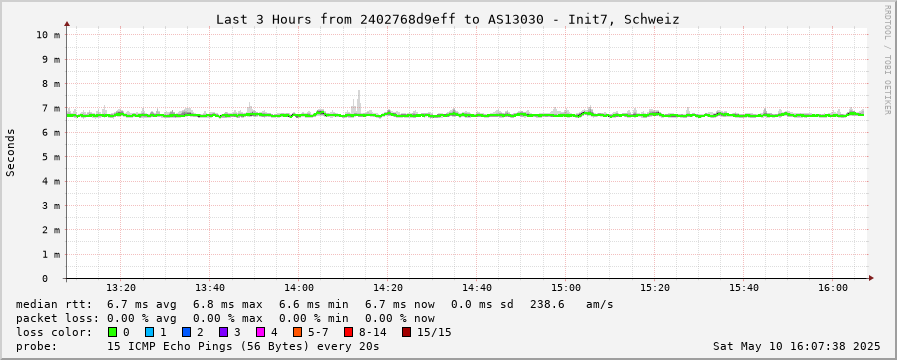Click the dark red 15/15 loss swatch
This screenshot has height=360, width=897.
[x=406, y=332]
